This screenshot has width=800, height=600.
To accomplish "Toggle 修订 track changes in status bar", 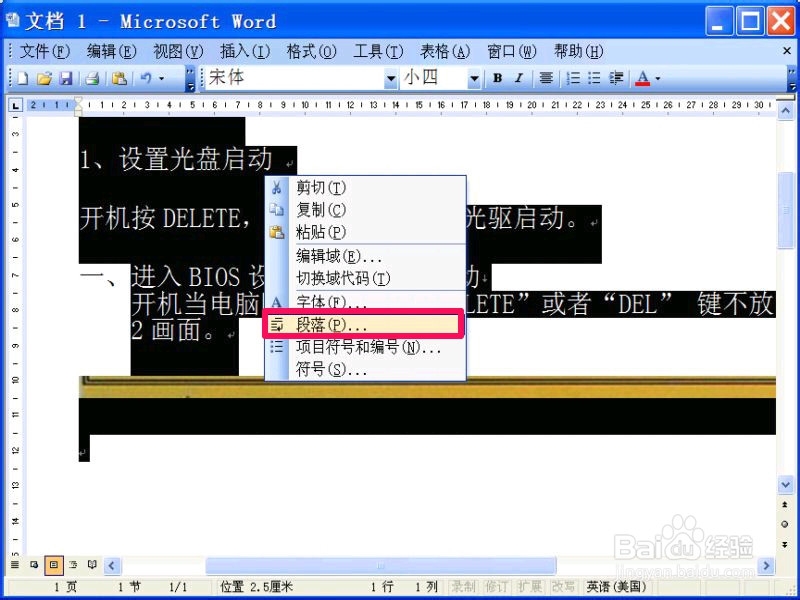I will click(496, 587).
